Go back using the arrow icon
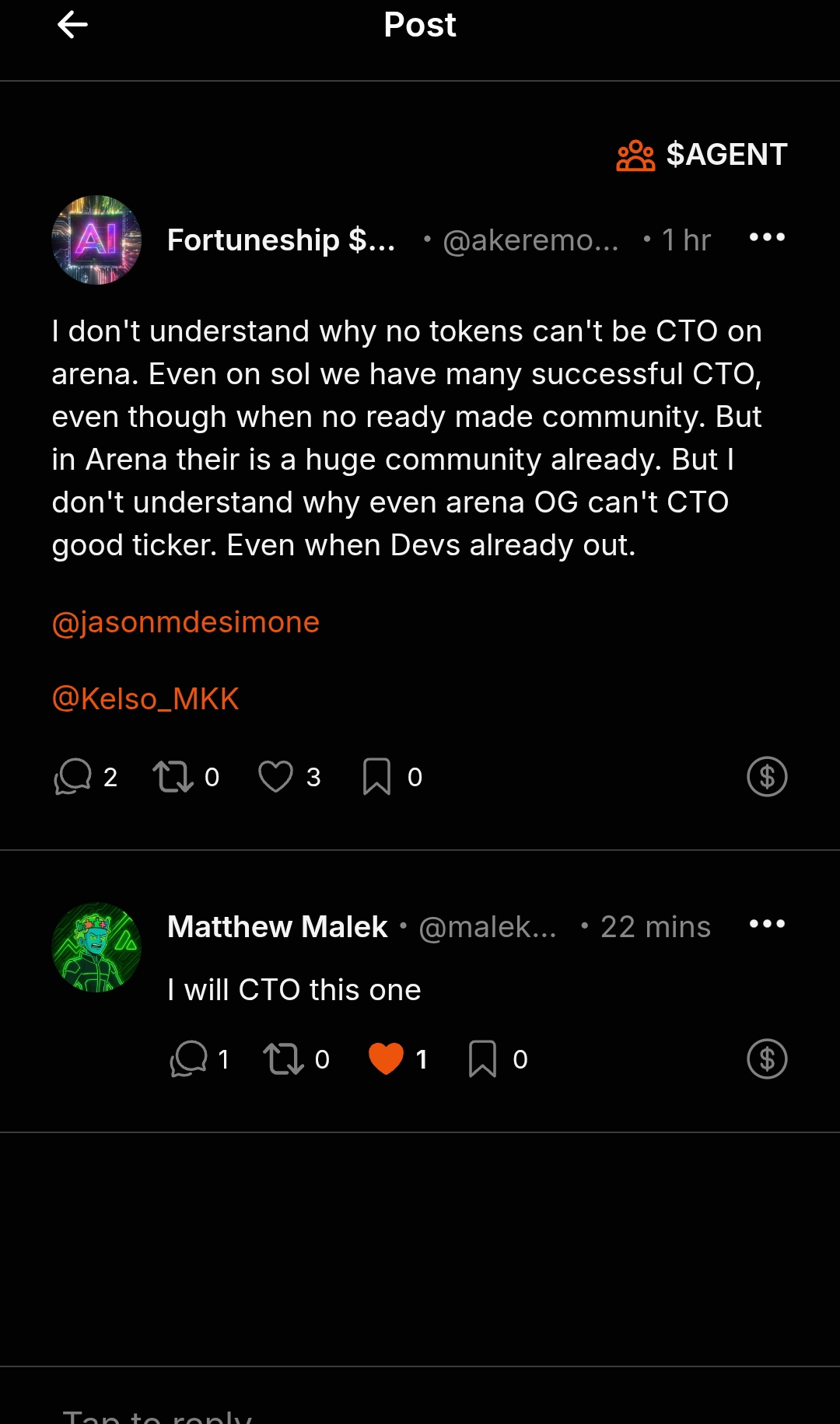 click(72, 25)
